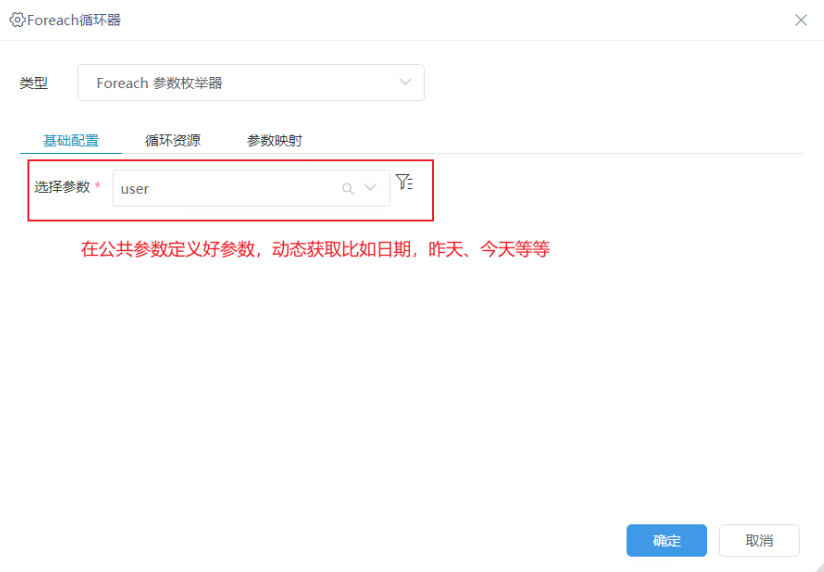Click the gear icon beside Foreach循环器 title

tap(17, 20)
